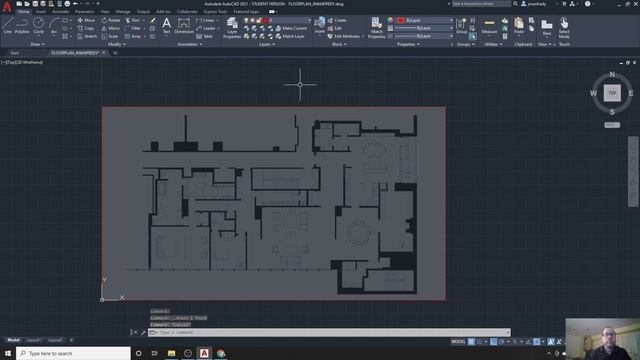The image size is (640, 360).
Task: Switch to the Output ribbon tab
Action: pos(143,12)
